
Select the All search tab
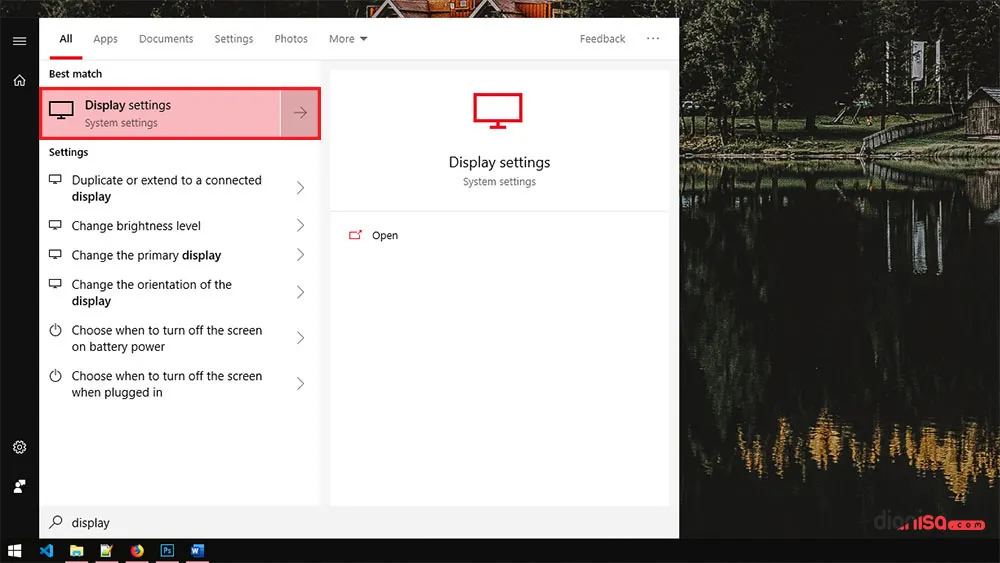point(66,39)
